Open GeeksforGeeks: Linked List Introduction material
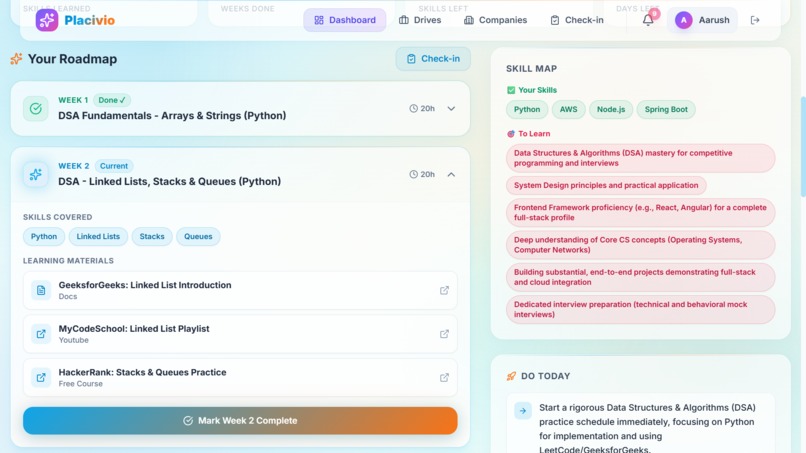Image resolution: width=806 pixels, height=453 pixels. point(240,291)
